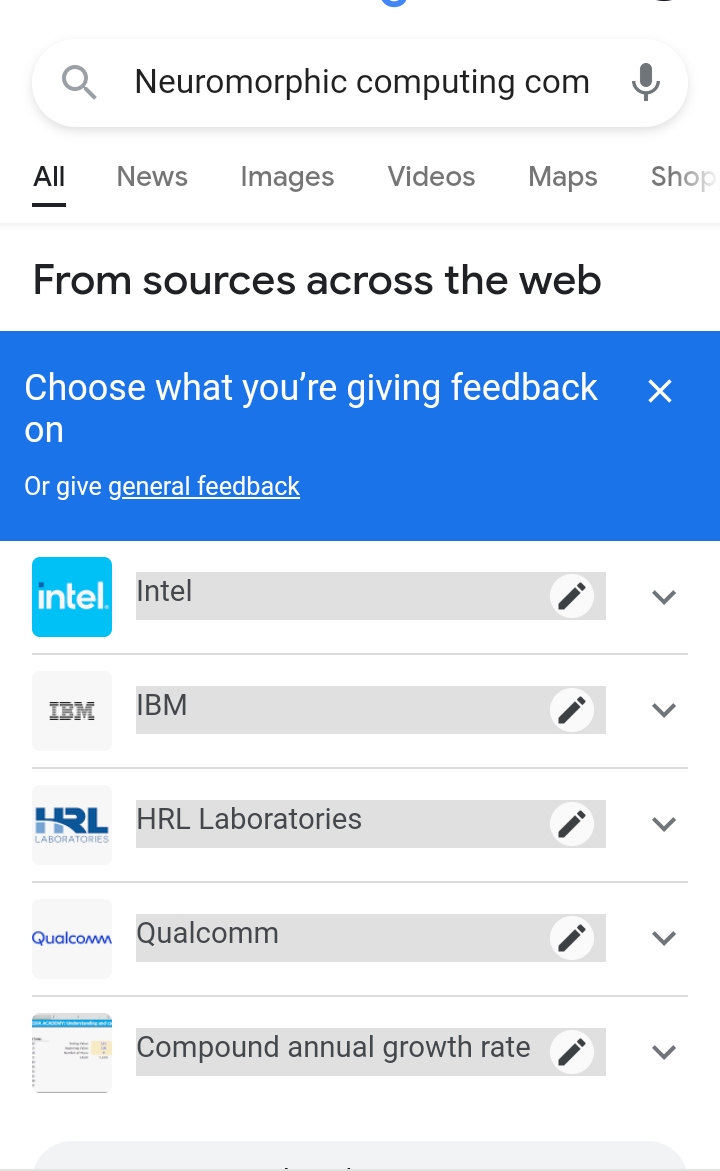Expand the Compound annual growth rate chevron
Viewport: 720px width, 1171px height.
[x=664, y=1052]
